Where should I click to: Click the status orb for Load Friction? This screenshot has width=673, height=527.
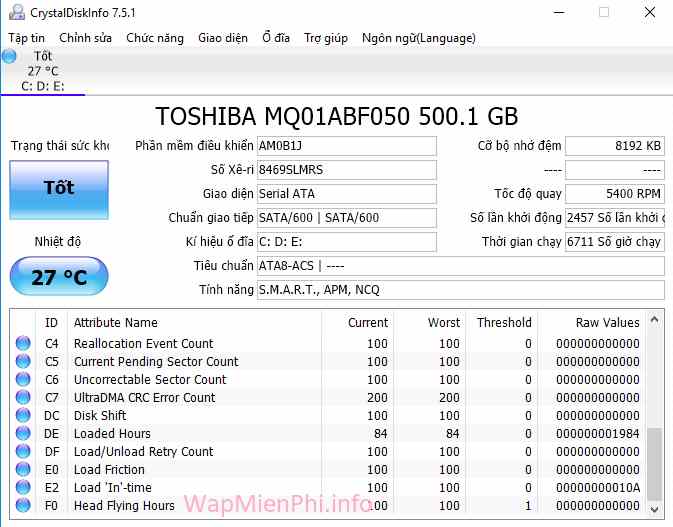pyautogui.click(x=23, y=469)
